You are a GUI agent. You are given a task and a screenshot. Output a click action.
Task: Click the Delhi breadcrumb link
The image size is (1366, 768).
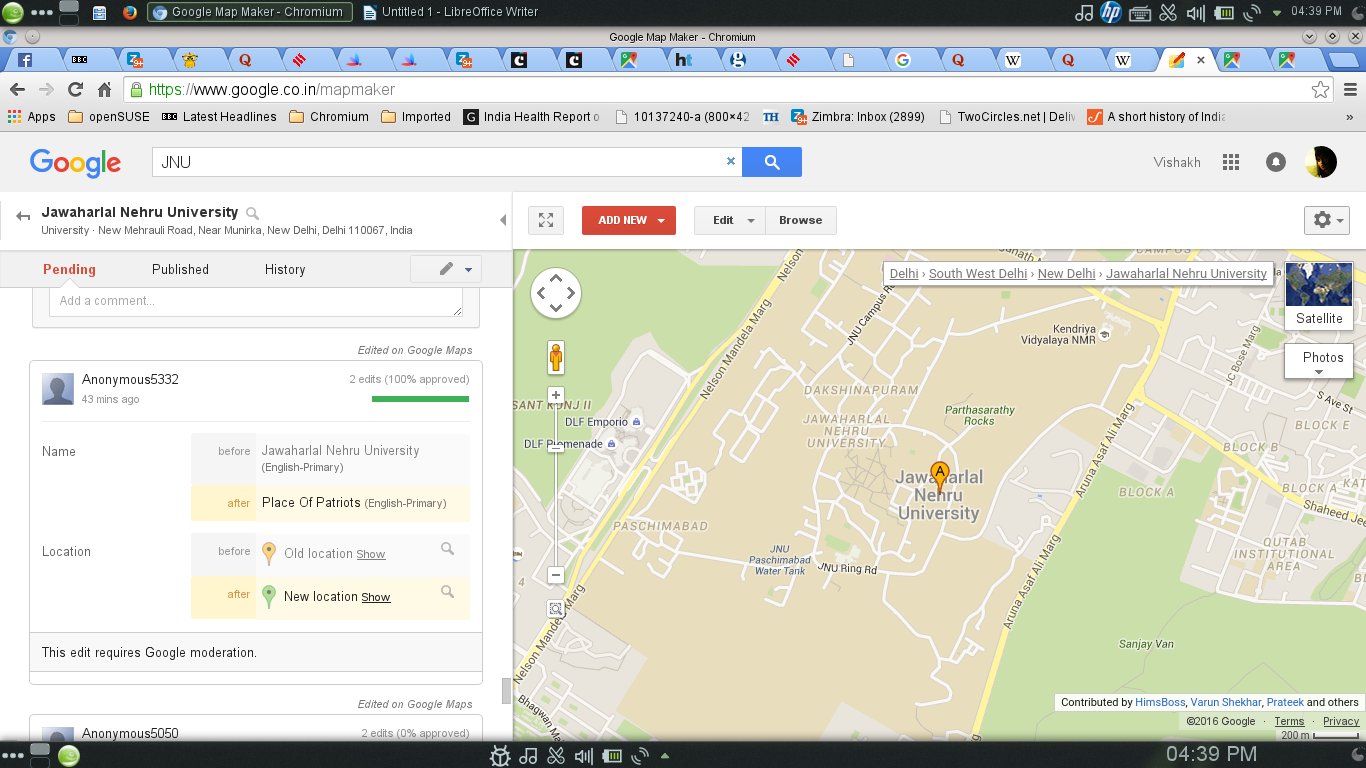pos(904,273)
